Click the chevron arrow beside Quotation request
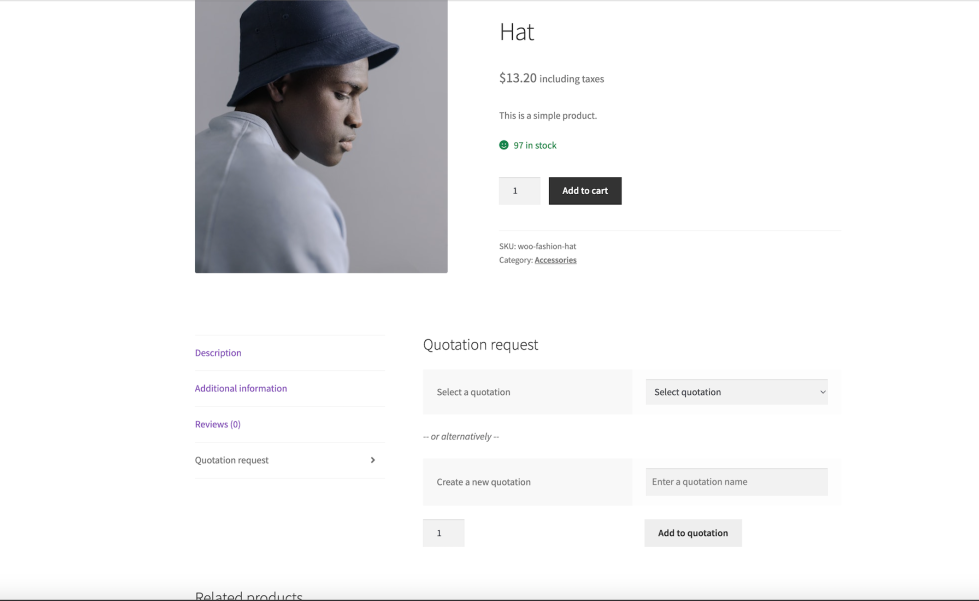The height and width of the screenshot is (601, 979). (x=373, y=460)
